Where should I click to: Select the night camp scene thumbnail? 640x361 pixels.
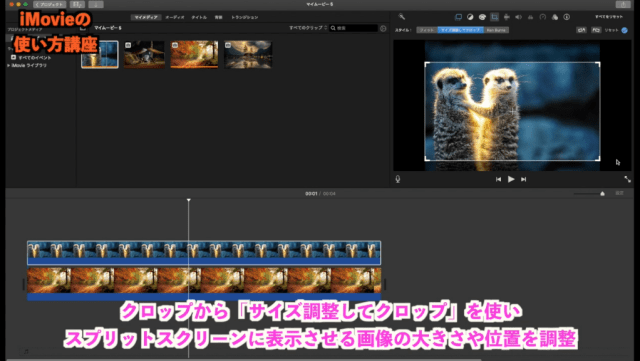tap(144, 54)
